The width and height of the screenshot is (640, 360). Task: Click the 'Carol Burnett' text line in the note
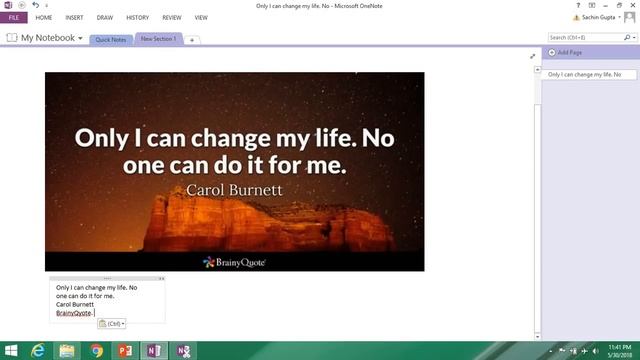(x=75, y=304)
